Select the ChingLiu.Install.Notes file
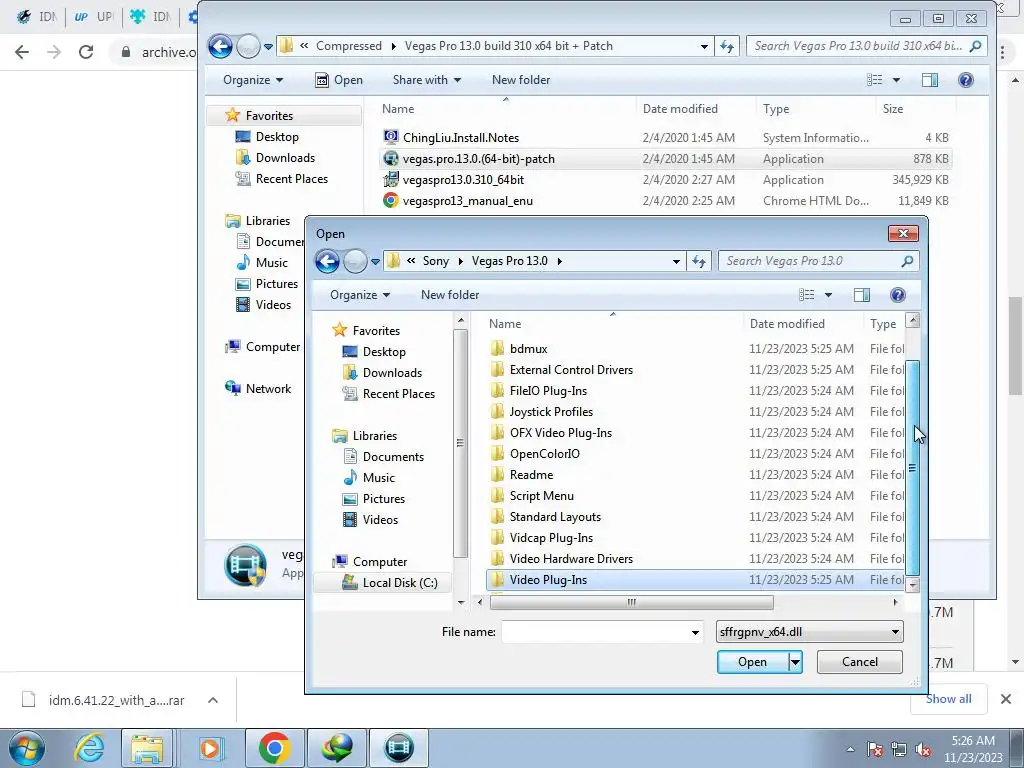The image size is (1024, 768). (461, 138)
